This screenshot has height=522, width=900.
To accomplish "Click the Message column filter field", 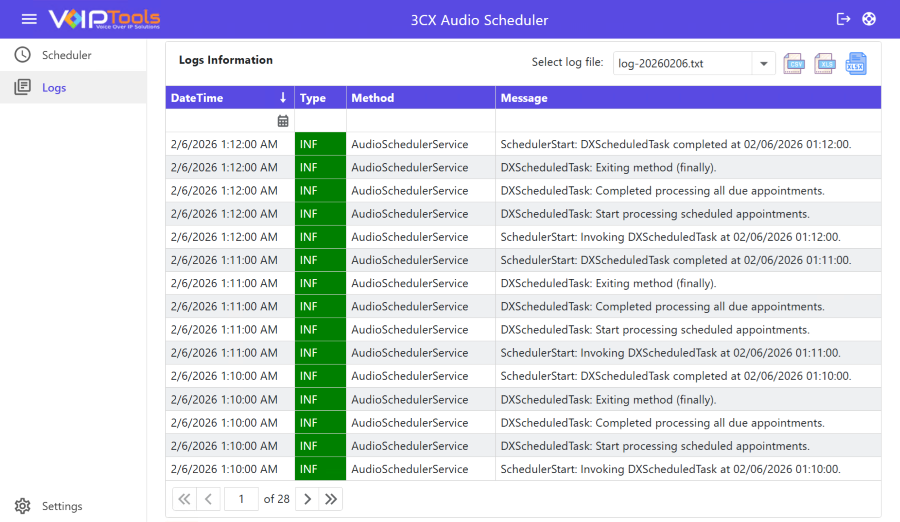I will click(x=688, y=121).
